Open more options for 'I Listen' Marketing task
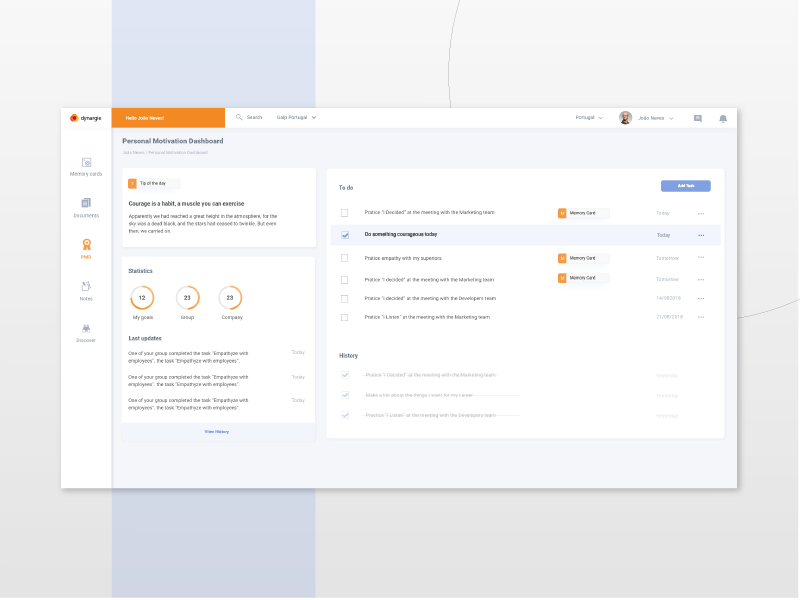This screenshot has width=800, height=600. coord(701,317)
